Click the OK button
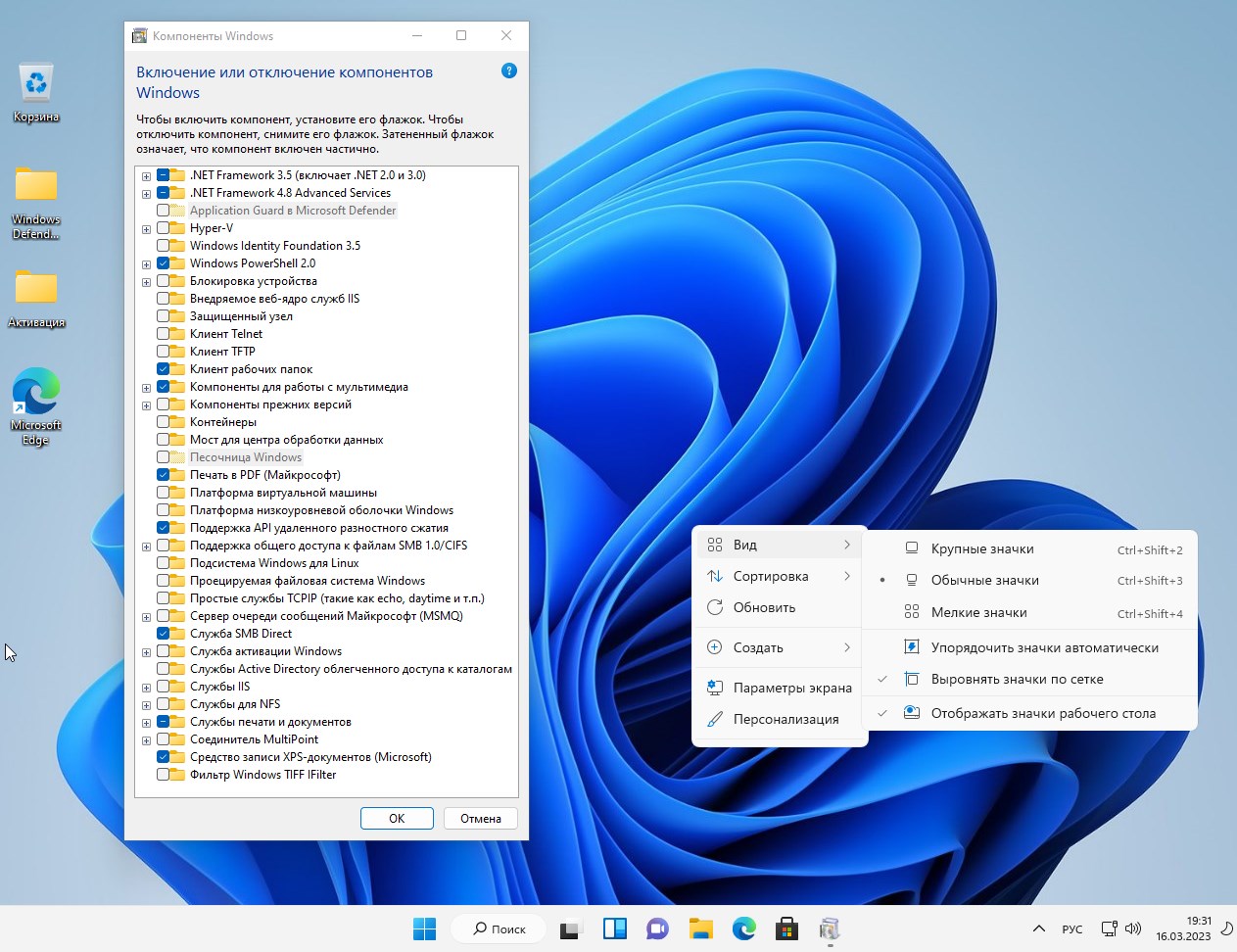This screenshot has height=952, width=1237. click(397, 819)
